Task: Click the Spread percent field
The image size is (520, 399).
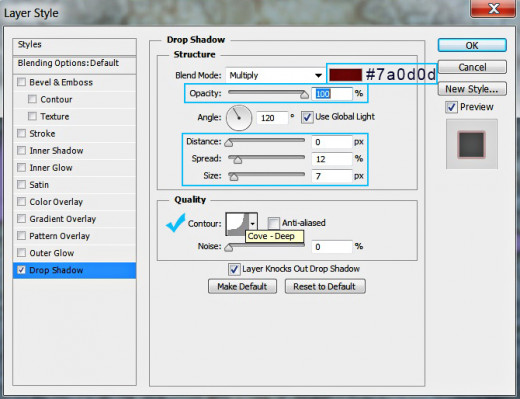Action: [332, 159]
